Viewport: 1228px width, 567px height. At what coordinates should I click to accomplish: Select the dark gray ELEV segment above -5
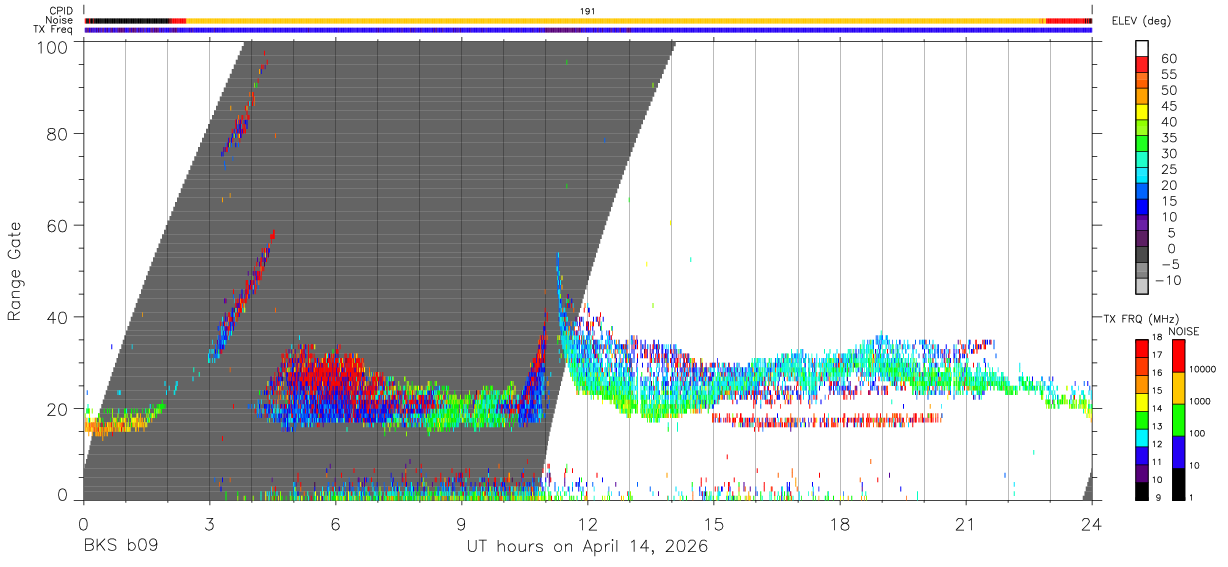coord(1142,254)
